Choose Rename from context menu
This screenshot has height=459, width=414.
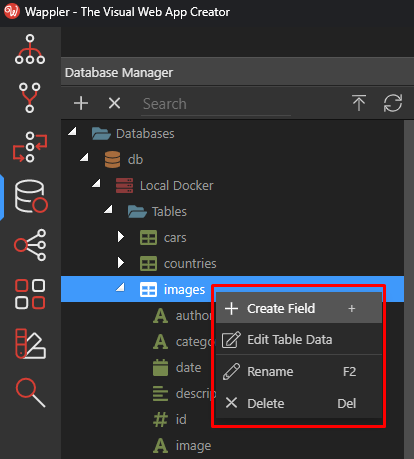point(299,371)
